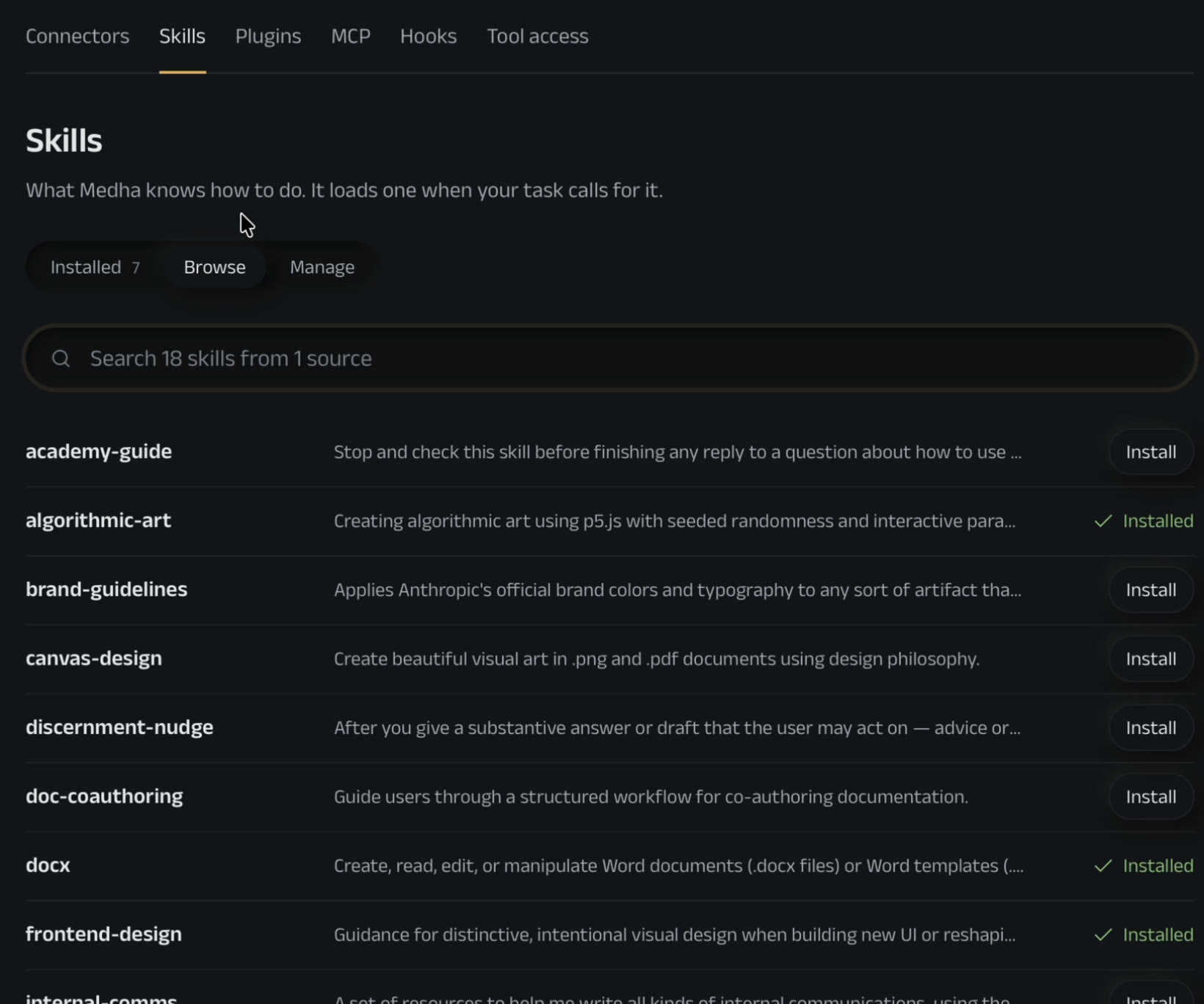Select the Browse segment

pyautogui.click(x=214, y=267)
